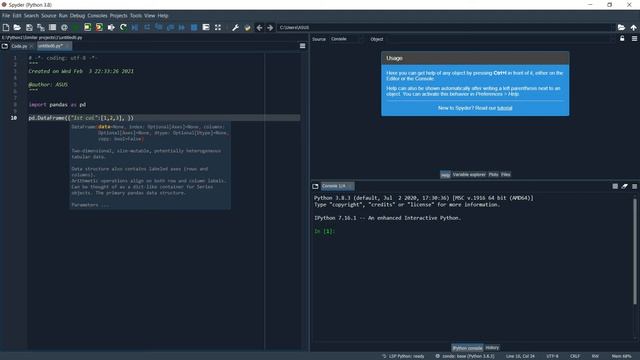Stop debugging with blue square icon

[x=194, y=27]
